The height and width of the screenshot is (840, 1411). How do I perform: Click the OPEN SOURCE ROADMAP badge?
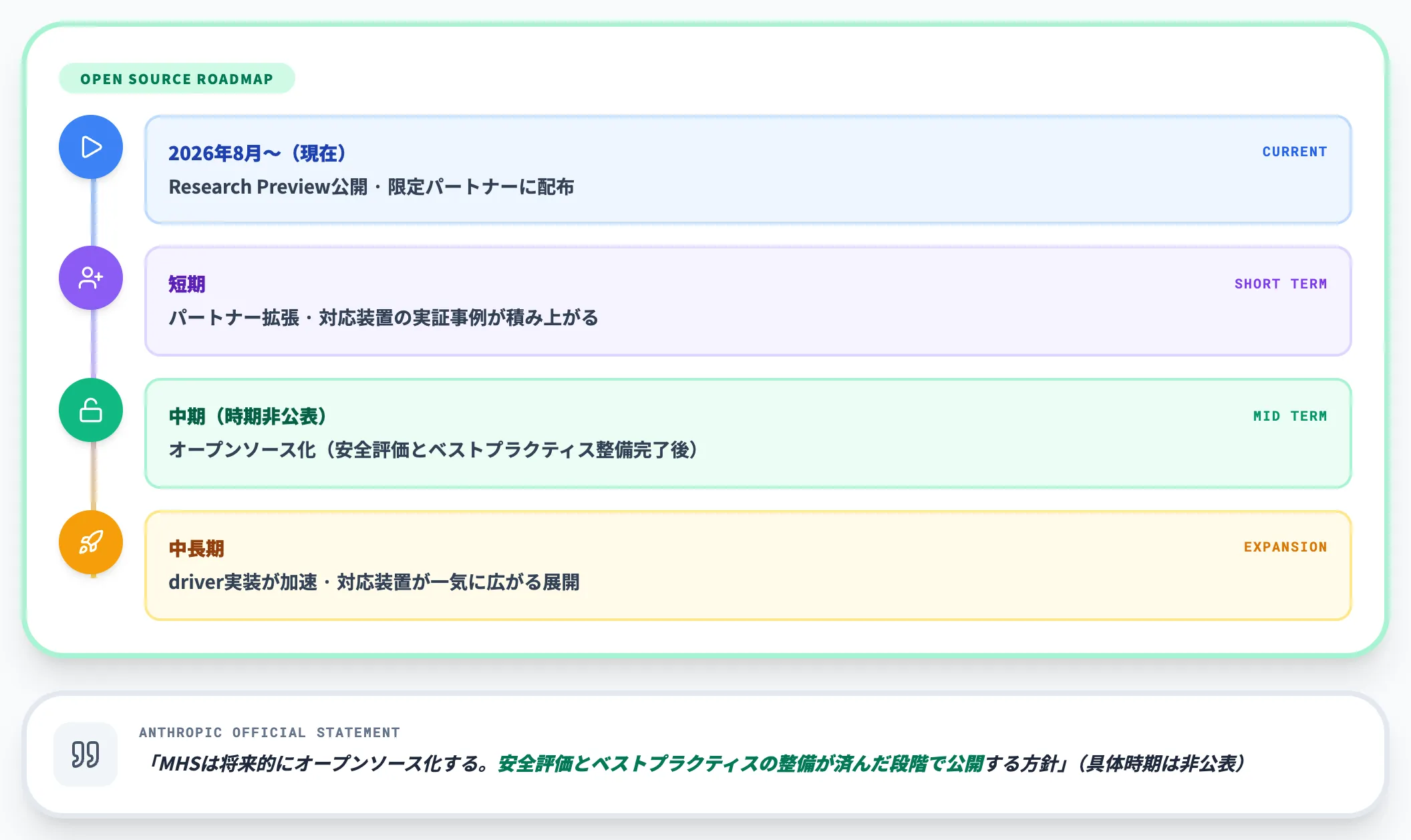tap(177, 79)
